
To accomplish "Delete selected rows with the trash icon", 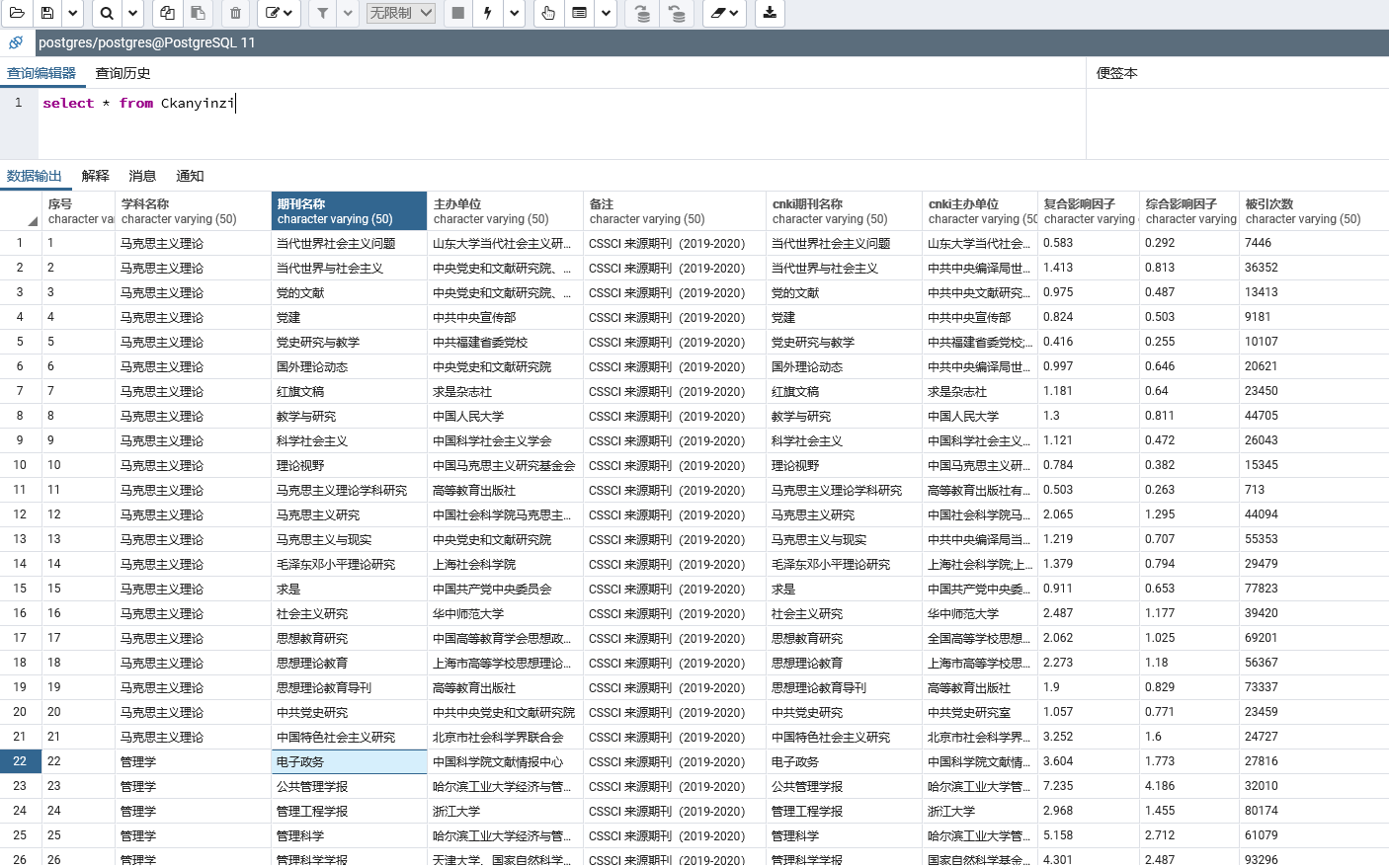I will pyautogui.click(x=235, y=13).
